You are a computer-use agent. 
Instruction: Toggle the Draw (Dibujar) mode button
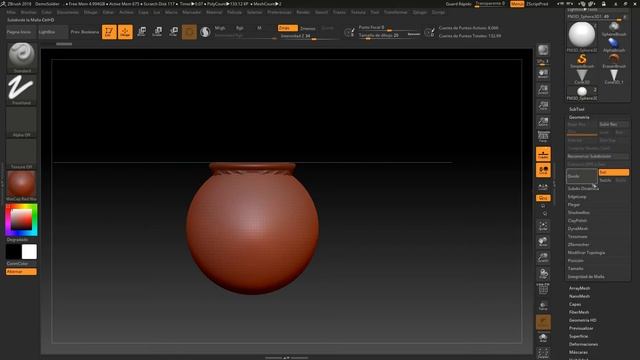click(x=125, y=32)
